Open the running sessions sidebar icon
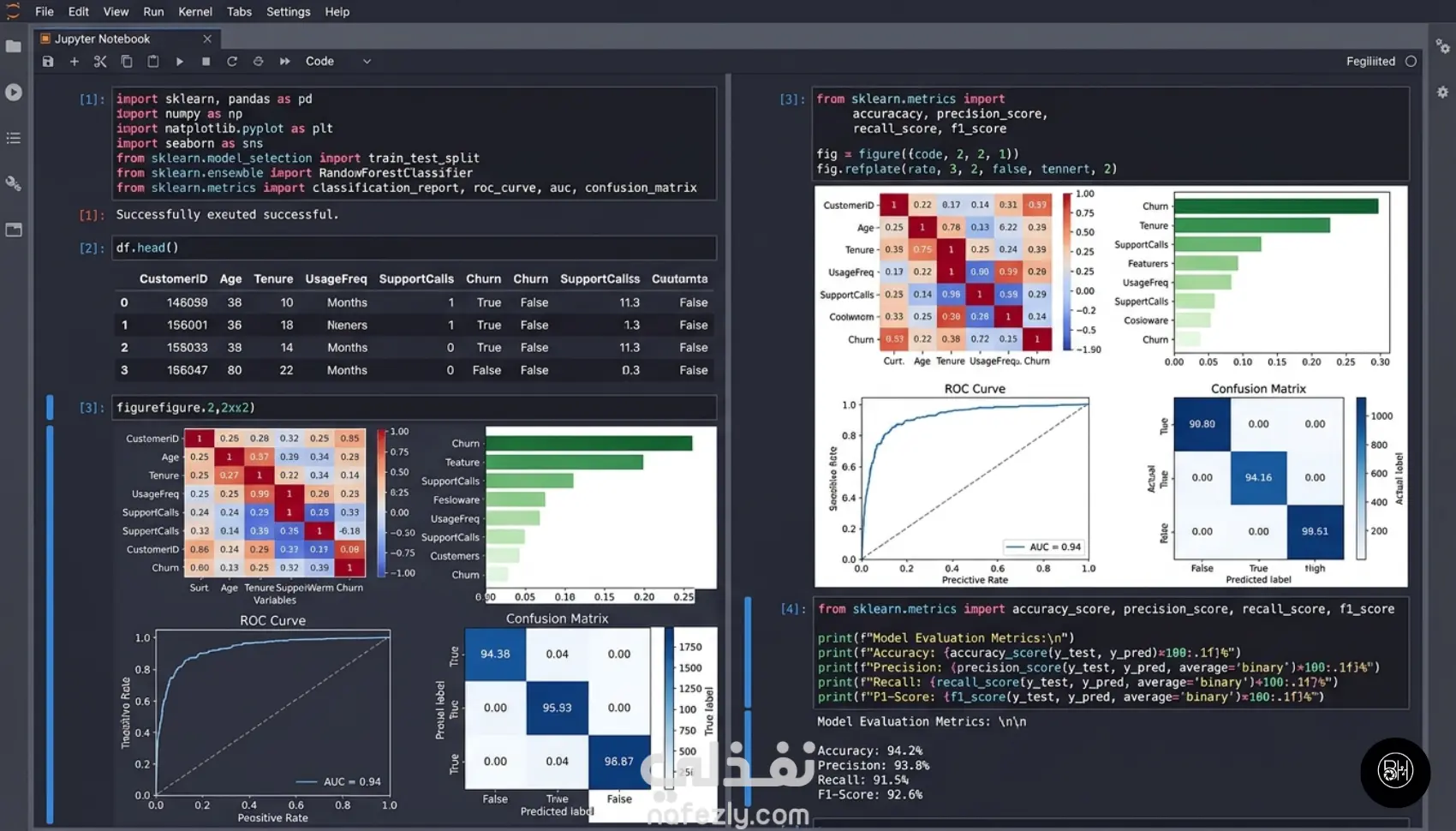The height and width of the screenshot is (831, 1456). point(14,93)
